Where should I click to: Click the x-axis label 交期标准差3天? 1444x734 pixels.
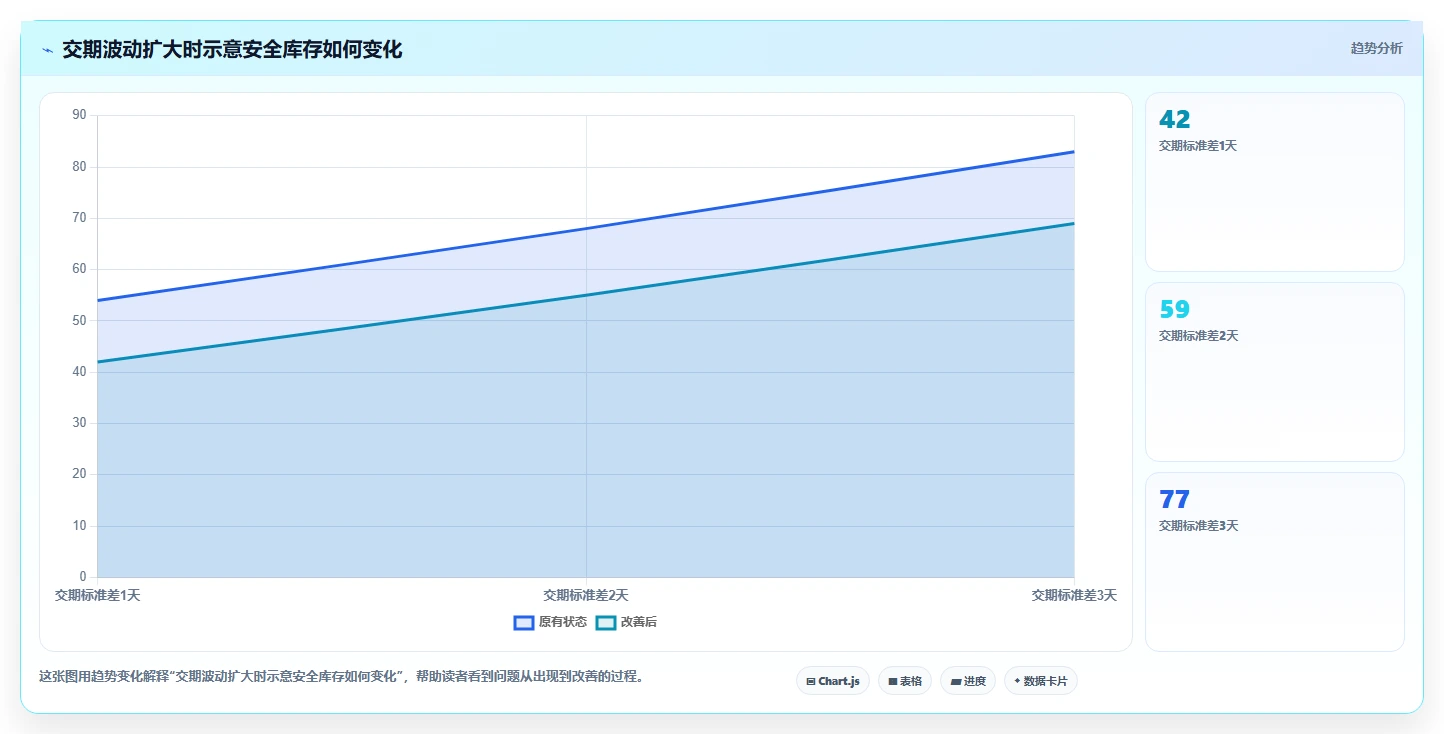[x=1074, y=595]
